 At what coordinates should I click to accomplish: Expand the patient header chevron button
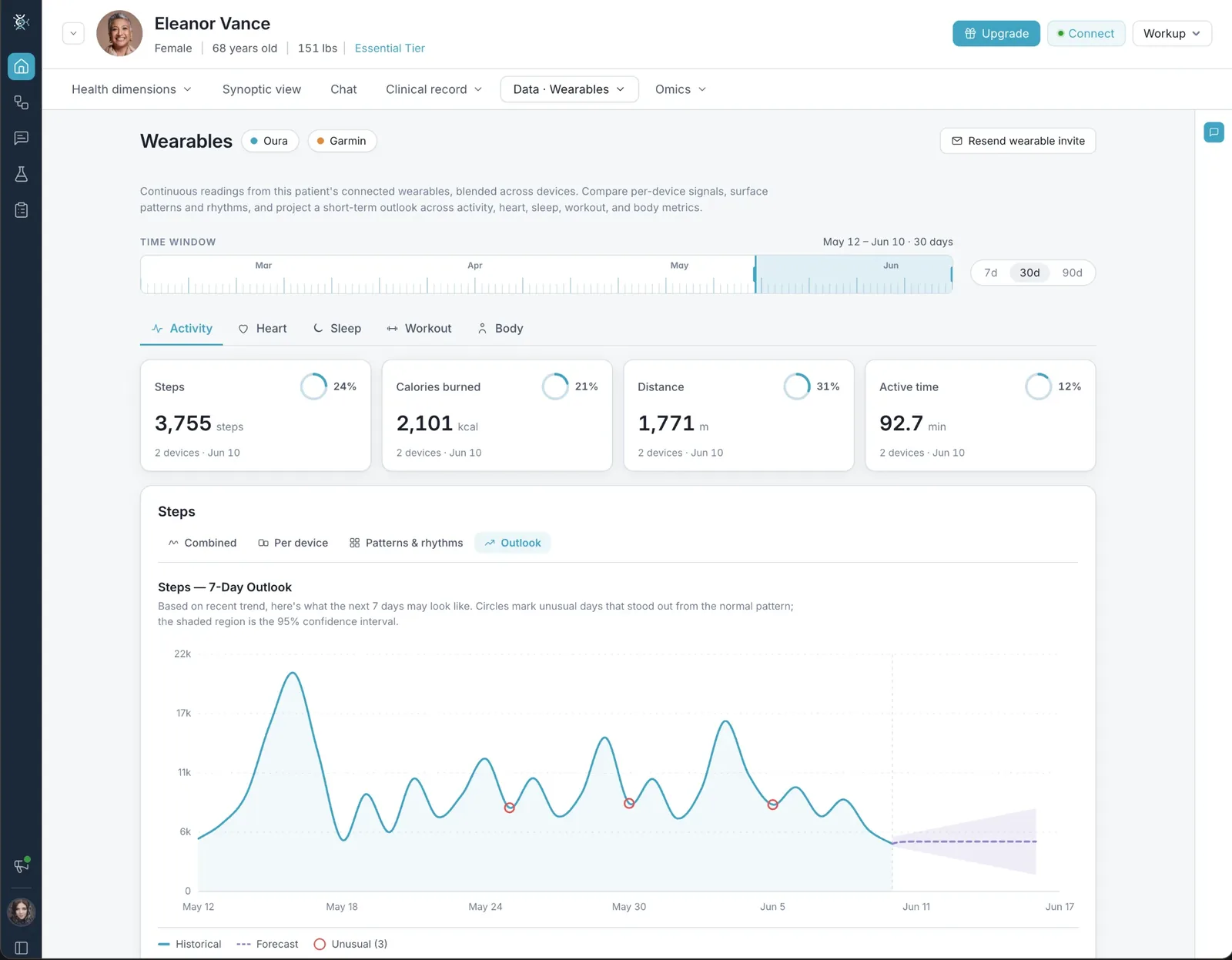pyautogui.click(x=73, y=33)
